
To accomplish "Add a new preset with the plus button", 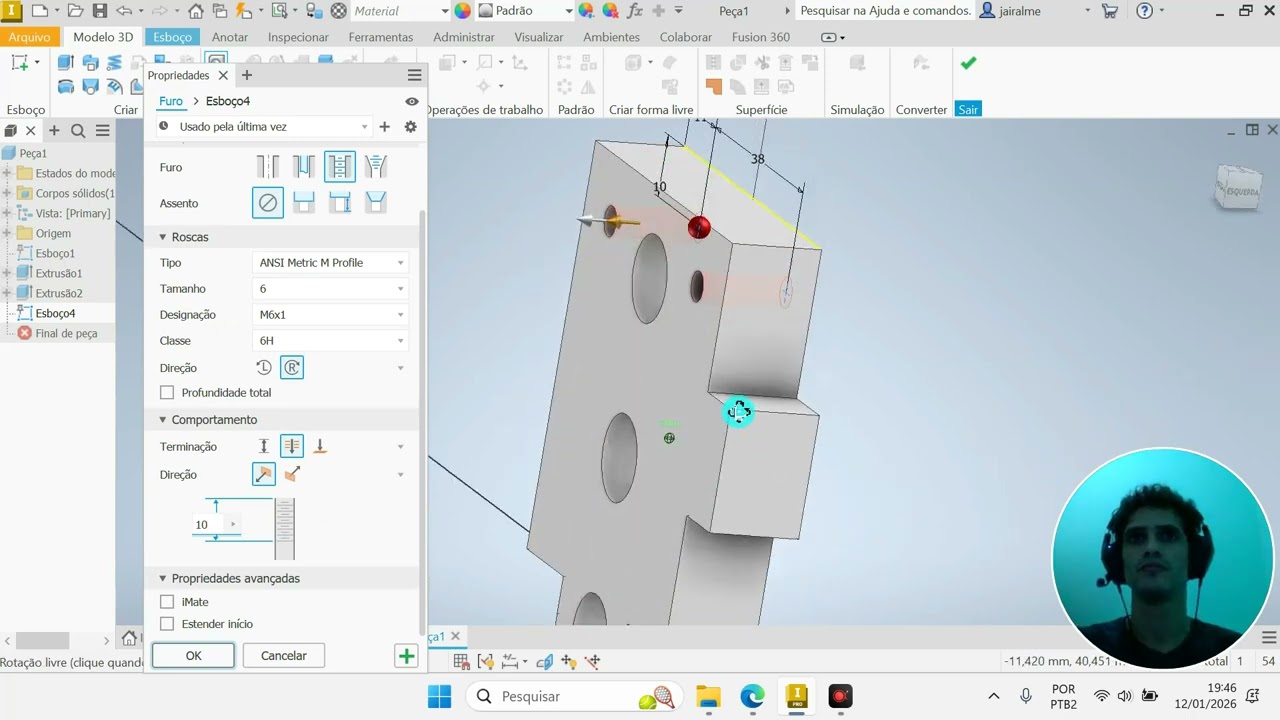I will [x=384, y=127].
